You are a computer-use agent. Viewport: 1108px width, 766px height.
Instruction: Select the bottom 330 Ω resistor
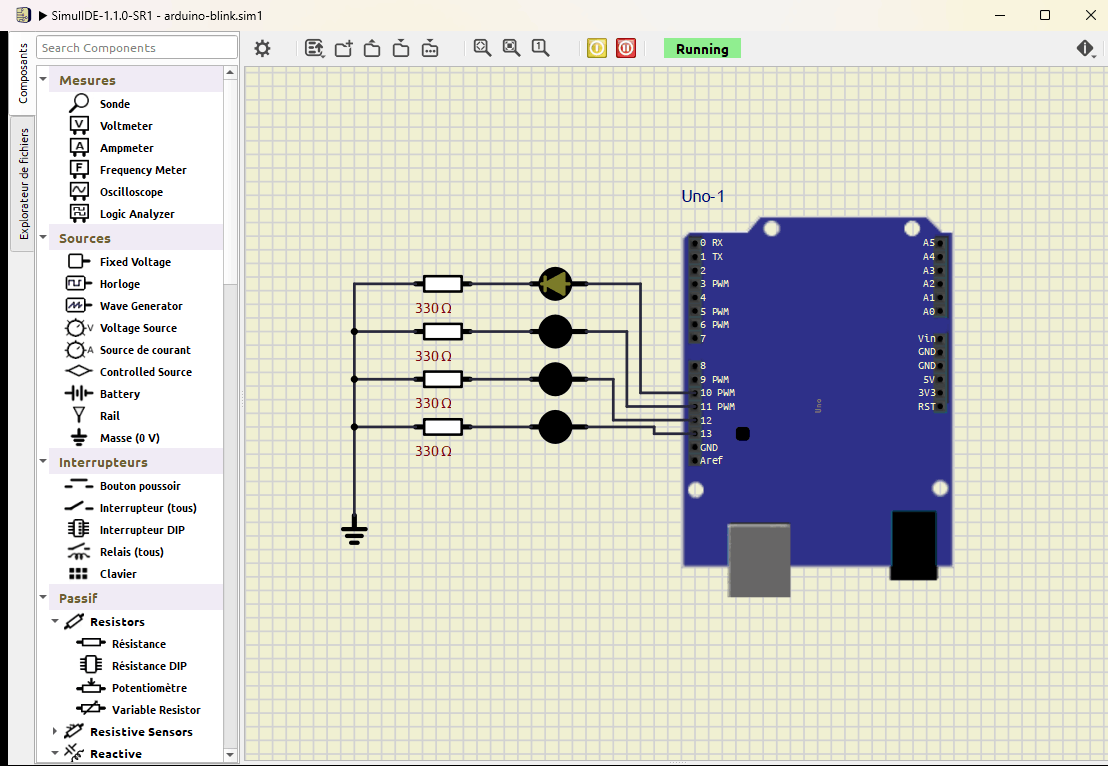click(x=442, y=427)
